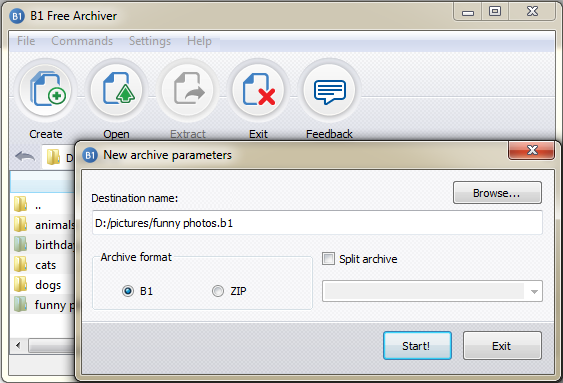563x383 pixels.
Task: Select the cats folder icon
Action: [x=20, y=264]
